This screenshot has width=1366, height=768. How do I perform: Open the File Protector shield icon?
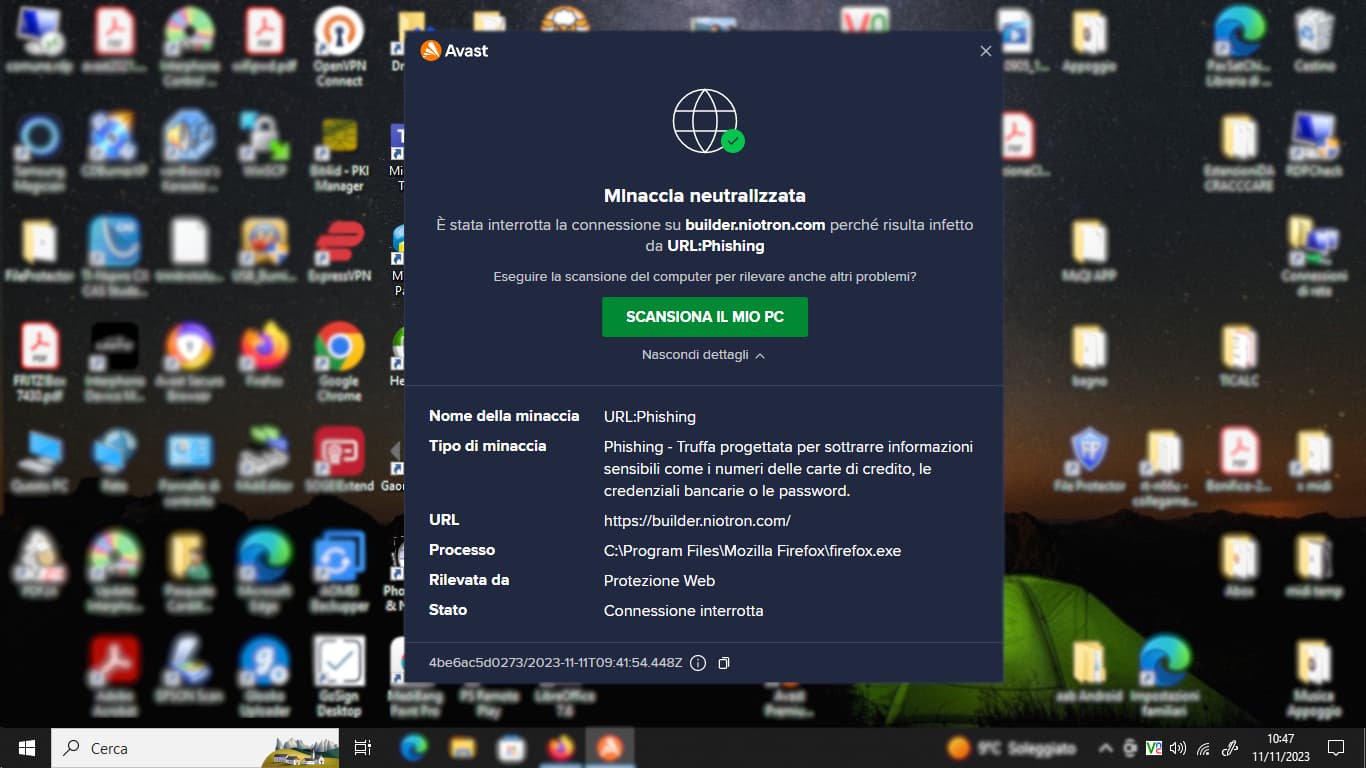[1089, 461]
